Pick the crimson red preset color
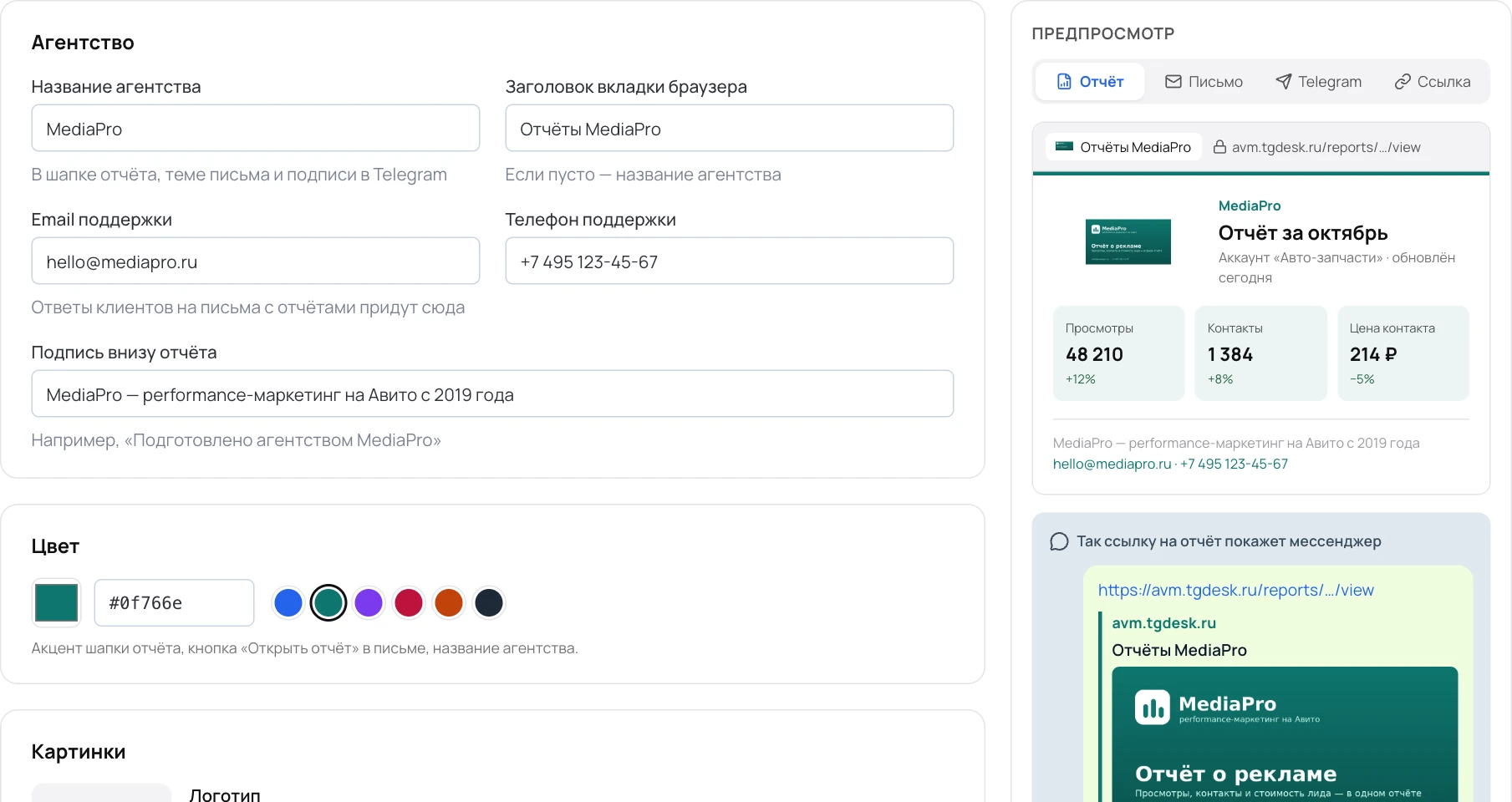 [x=409, y=602]
